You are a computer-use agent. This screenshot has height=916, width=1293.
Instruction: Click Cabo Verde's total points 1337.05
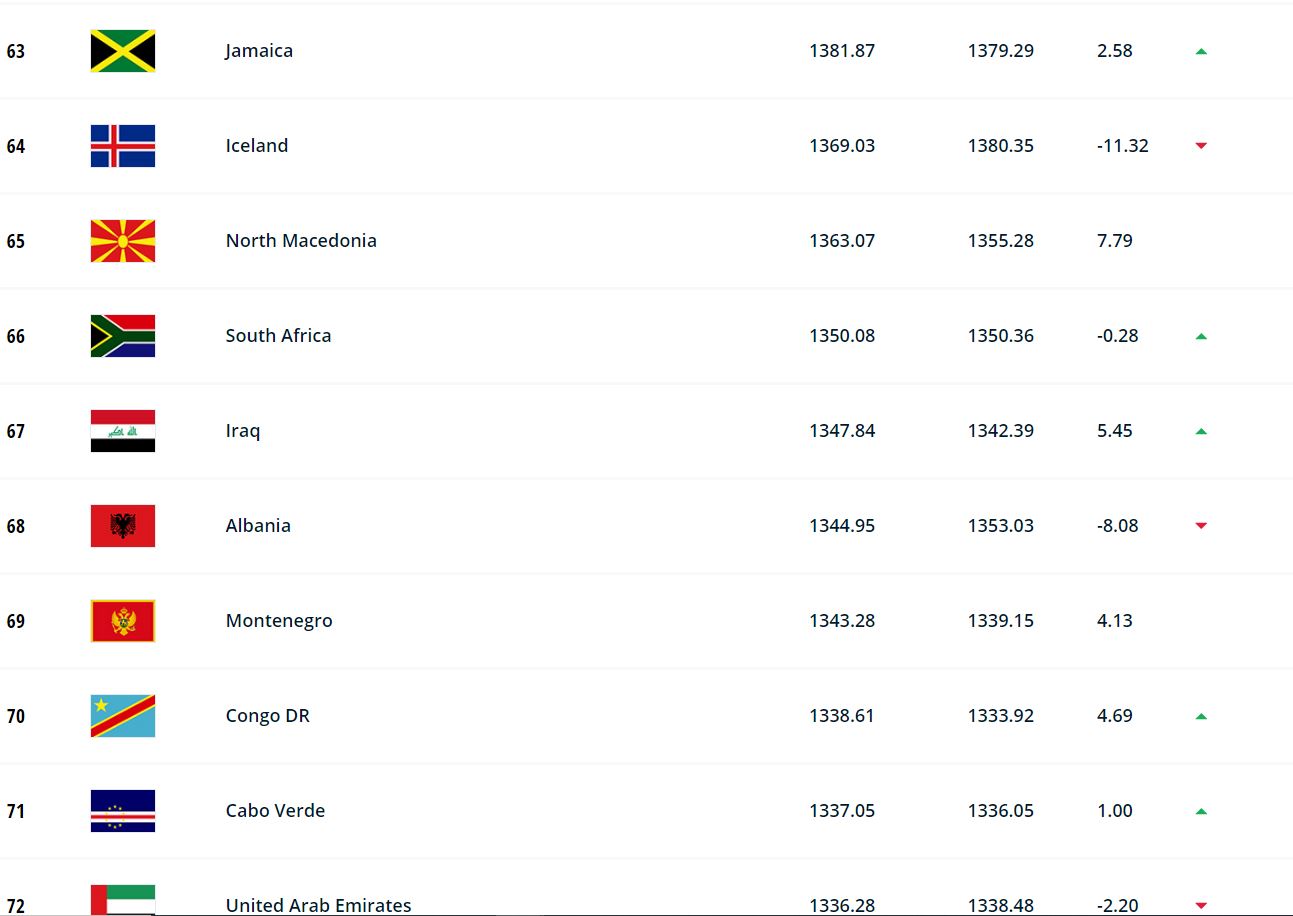[x=842, y=811]
